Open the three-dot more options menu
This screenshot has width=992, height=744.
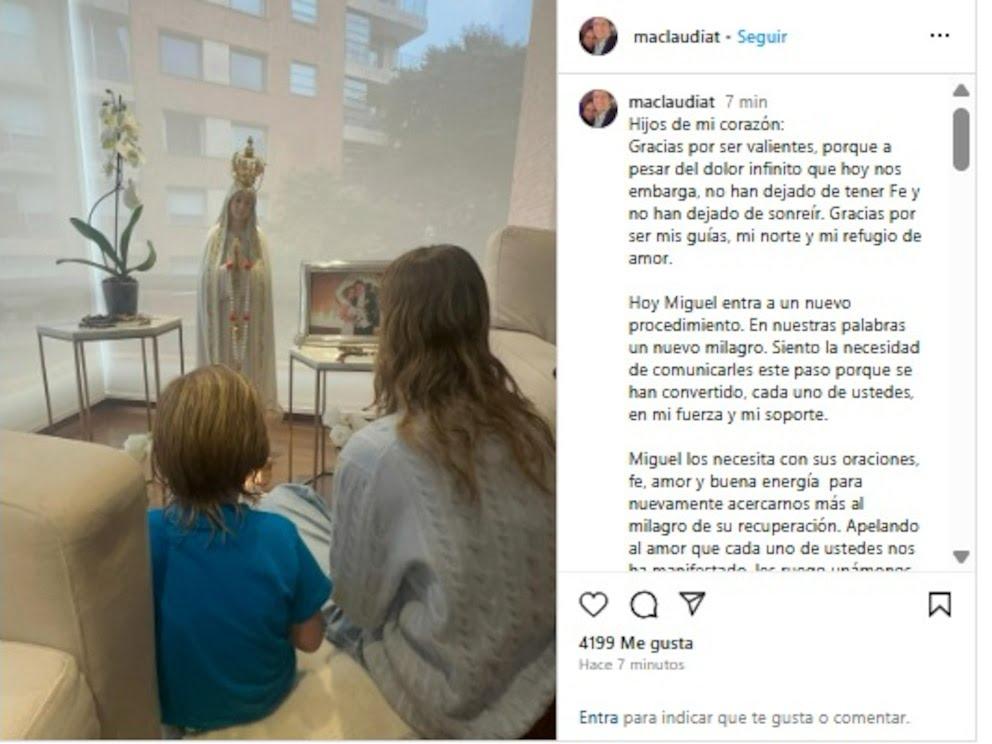(x=939, y=35)
